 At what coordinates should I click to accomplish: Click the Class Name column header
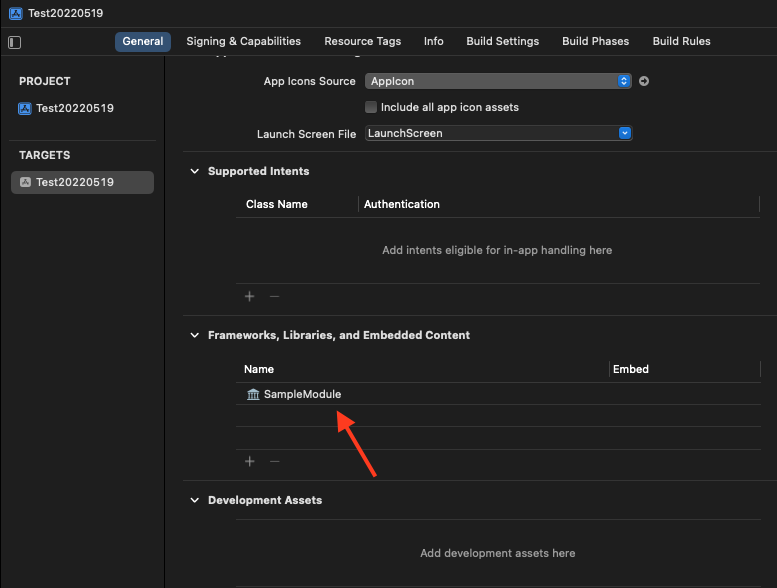pos(277,205)
